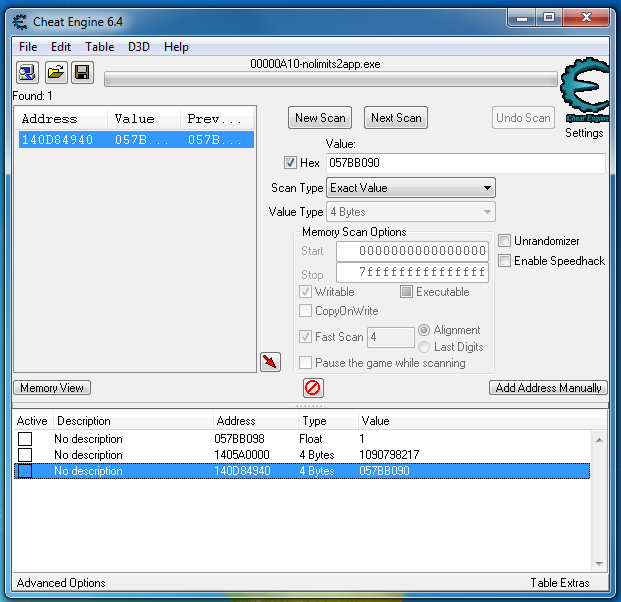The image size is (621, 602).
Task: Click the Start address field
Action: (x=412, y=251)
